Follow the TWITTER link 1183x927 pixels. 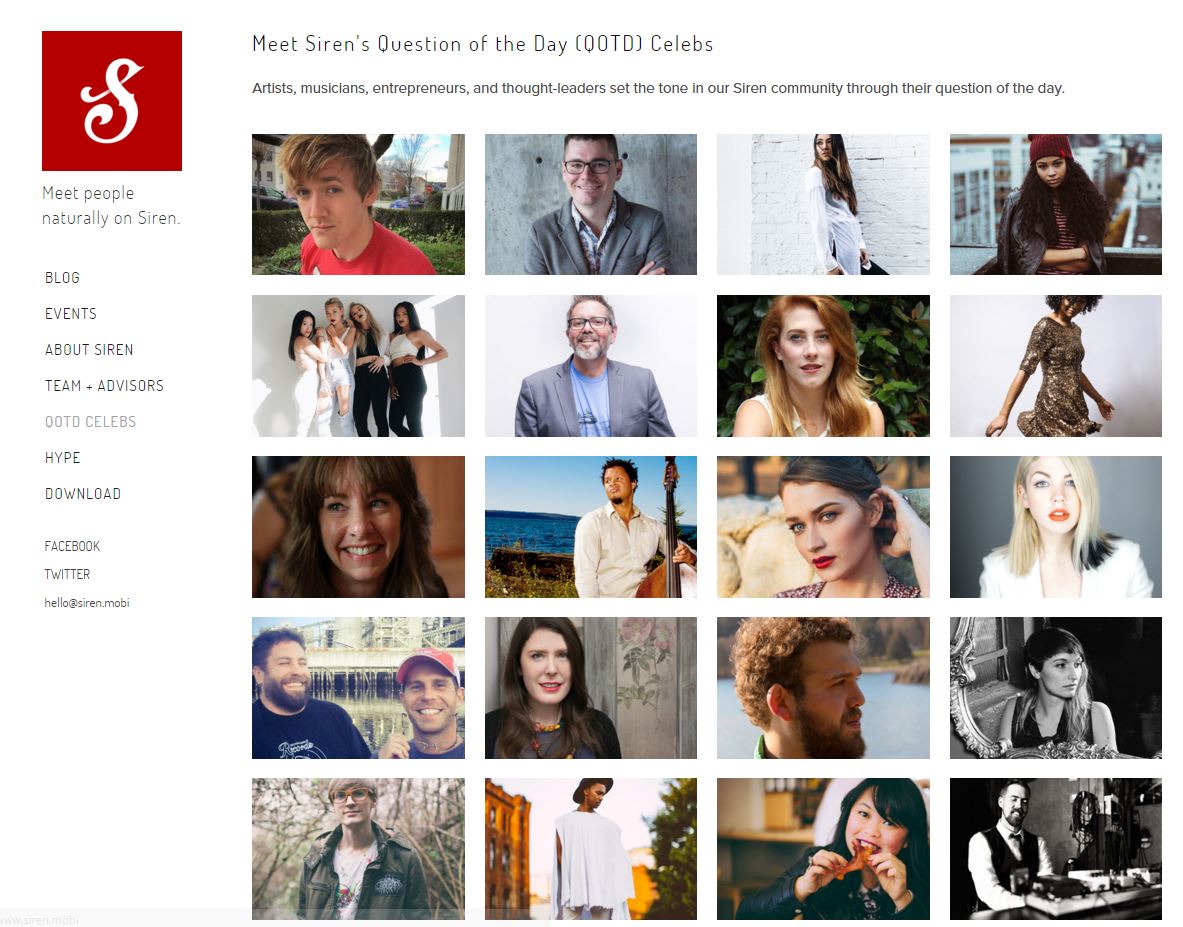click(x=67, y=574)
